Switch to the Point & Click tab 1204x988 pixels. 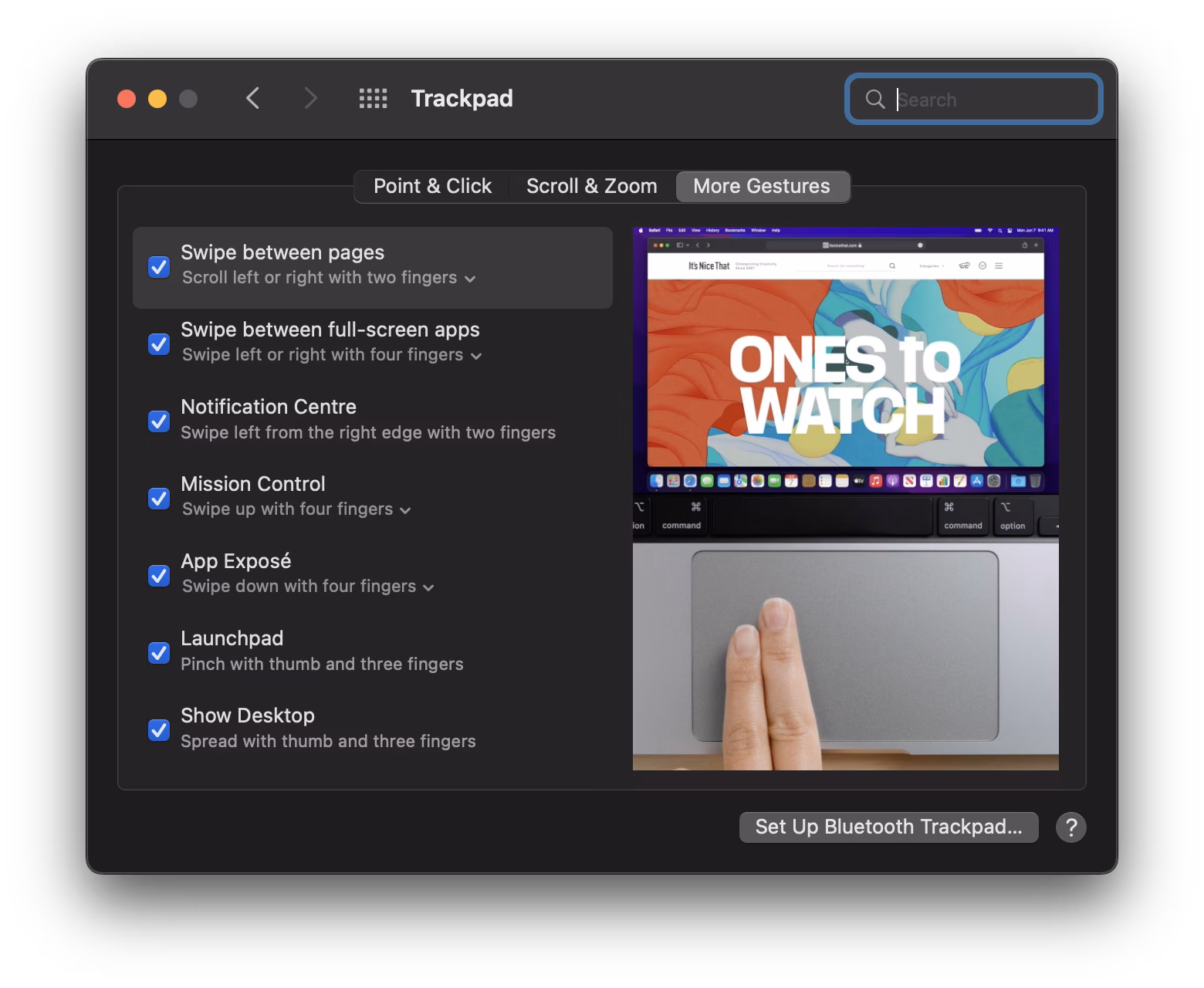pyautogui.click(x=432, y=187)
